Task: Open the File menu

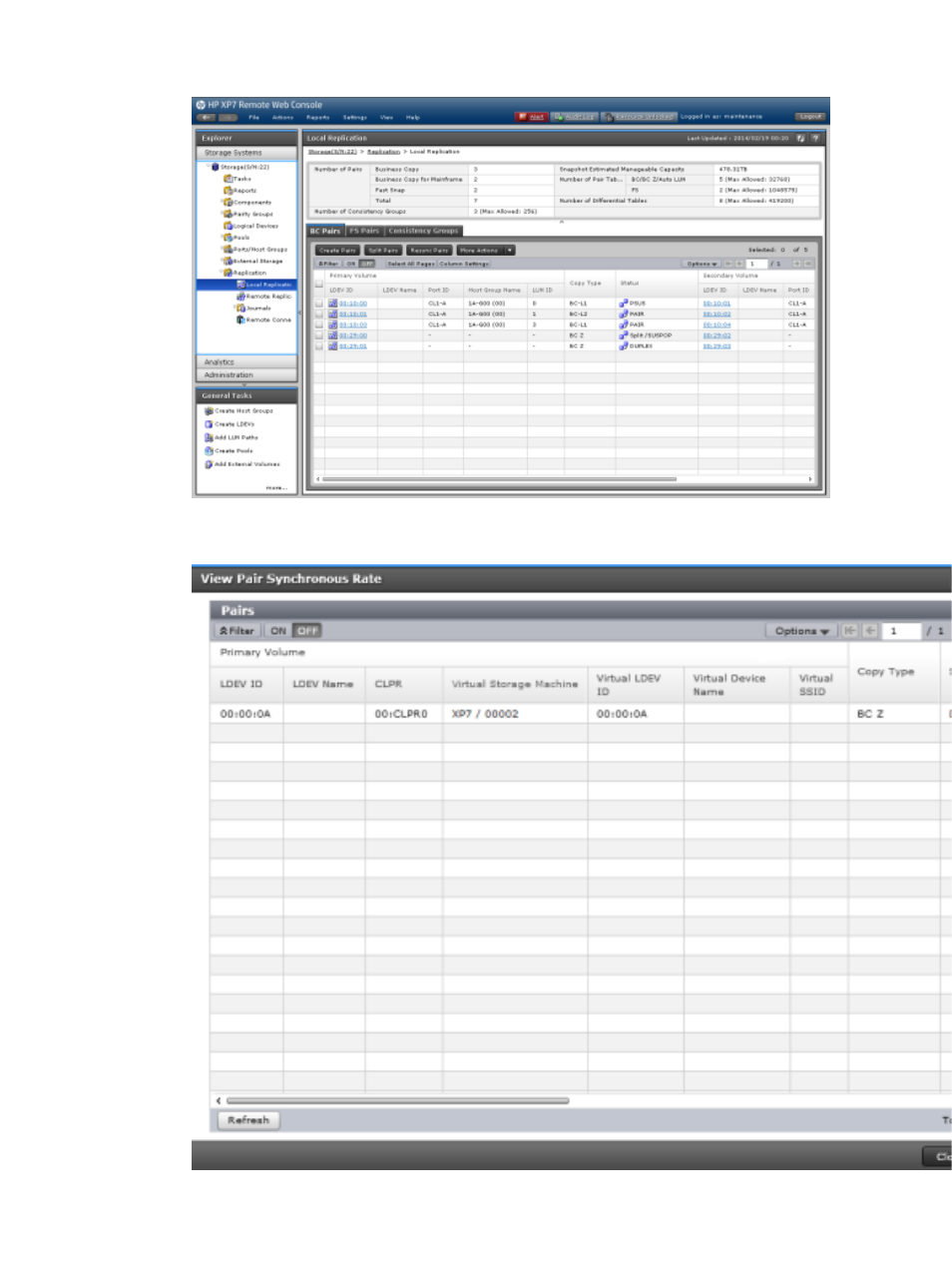Action: tap(254, 117)
